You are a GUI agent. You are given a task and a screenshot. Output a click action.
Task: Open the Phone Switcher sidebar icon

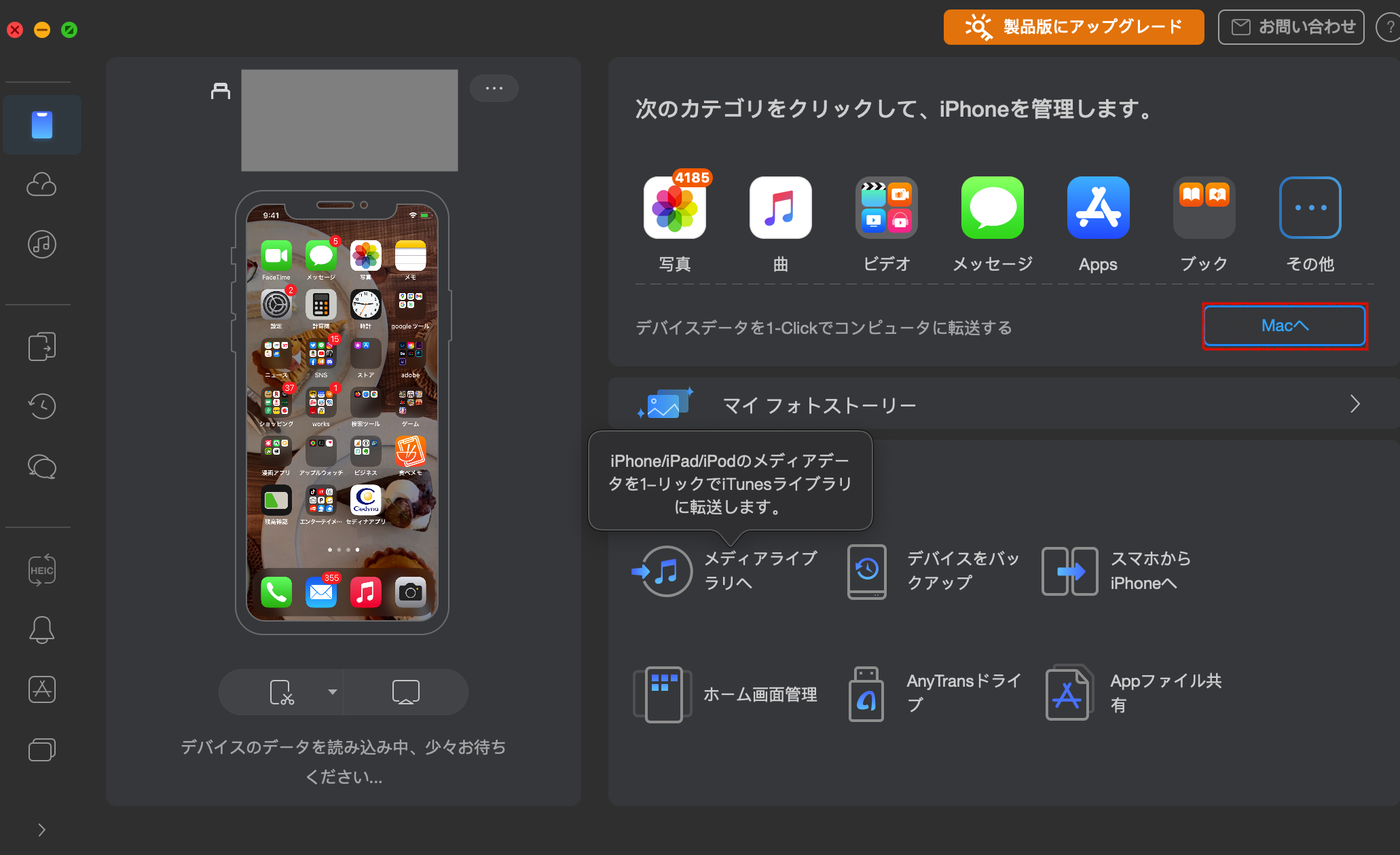(42, 346)
